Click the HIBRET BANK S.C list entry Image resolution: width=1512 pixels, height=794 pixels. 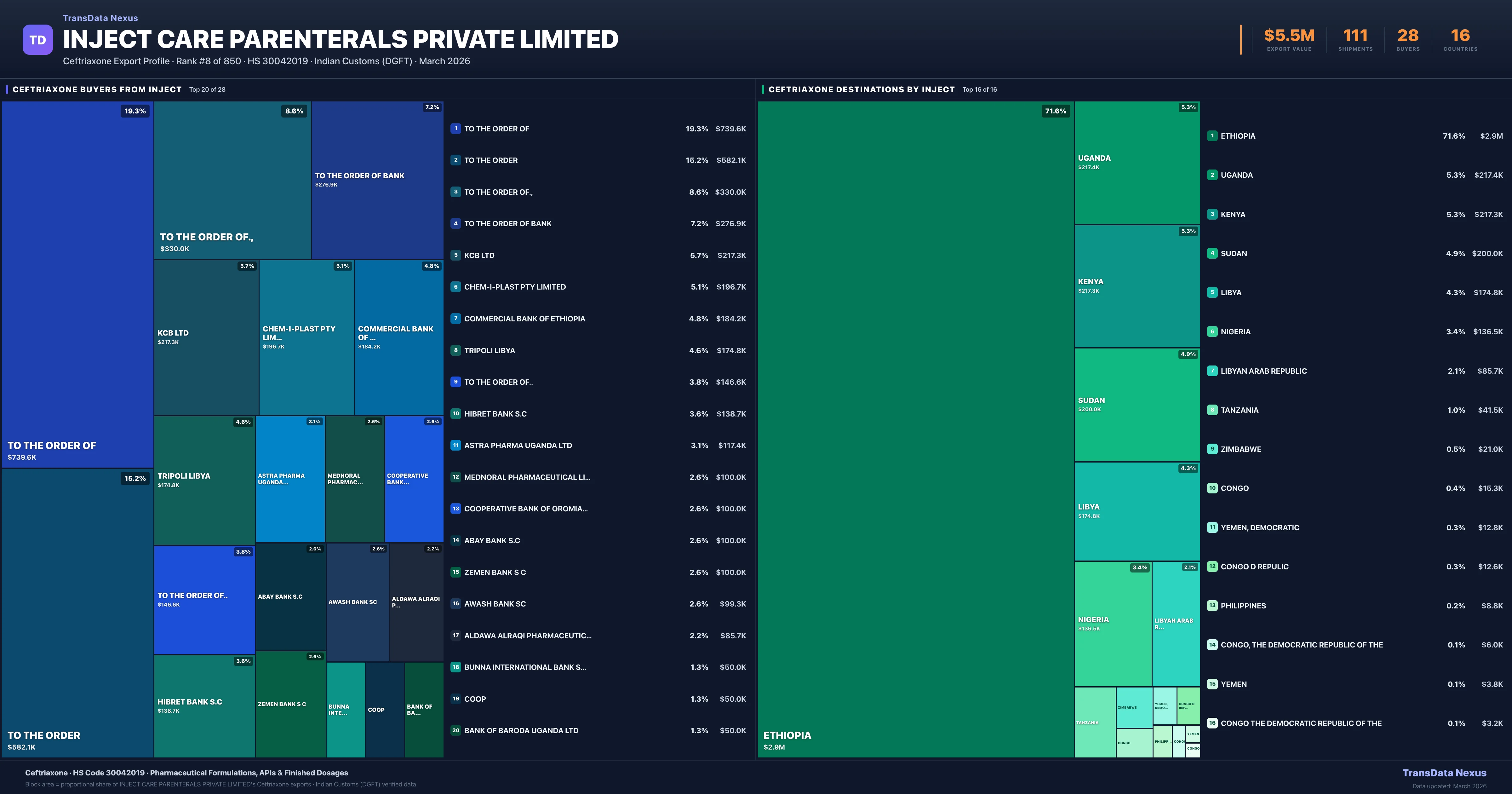(x=495, y=414)
